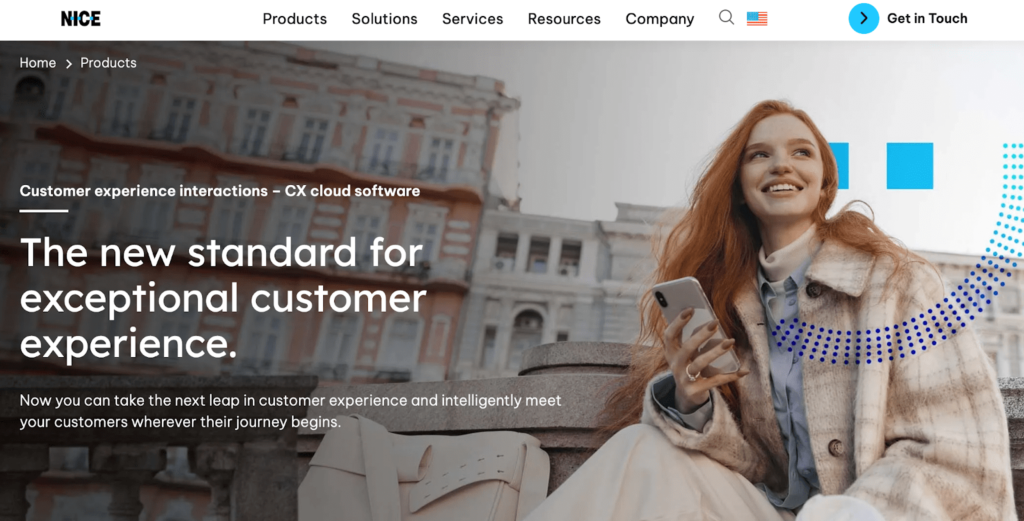Click the breadcrumb chevron separator
Viewport: 1024px width, 521px height.
click(x=69, y=63)
